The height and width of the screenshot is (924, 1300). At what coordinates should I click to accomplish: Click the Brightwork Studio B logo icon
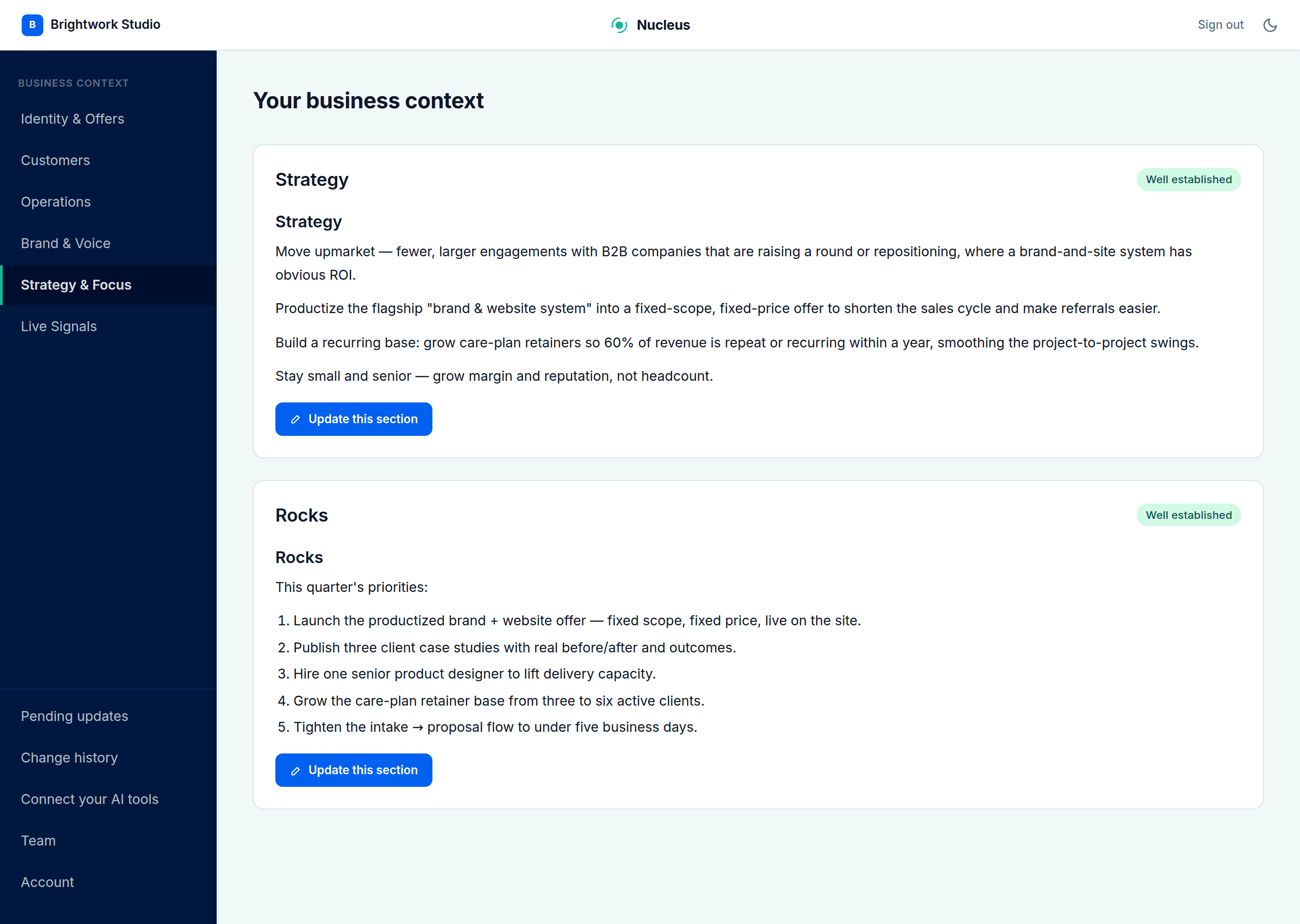[32, 24]
